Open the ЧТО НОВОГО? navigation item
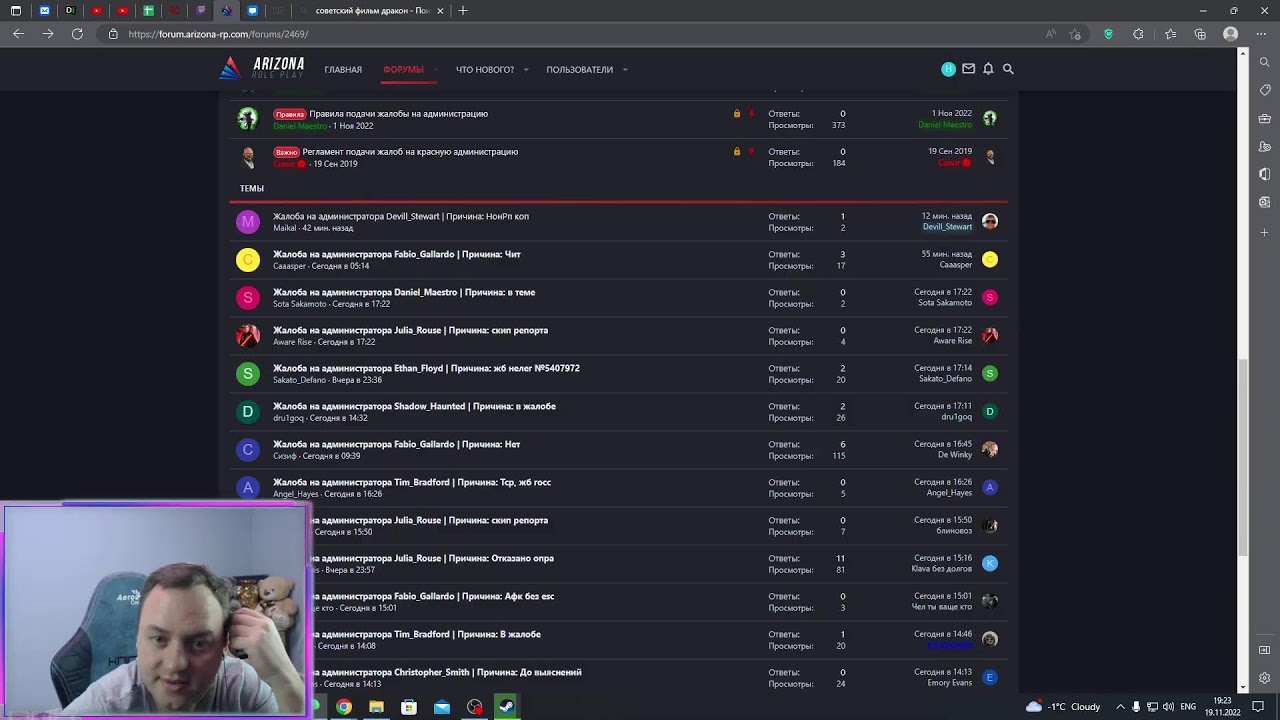The height and width of the screenshot is (720, 1280). click(485, 70)
